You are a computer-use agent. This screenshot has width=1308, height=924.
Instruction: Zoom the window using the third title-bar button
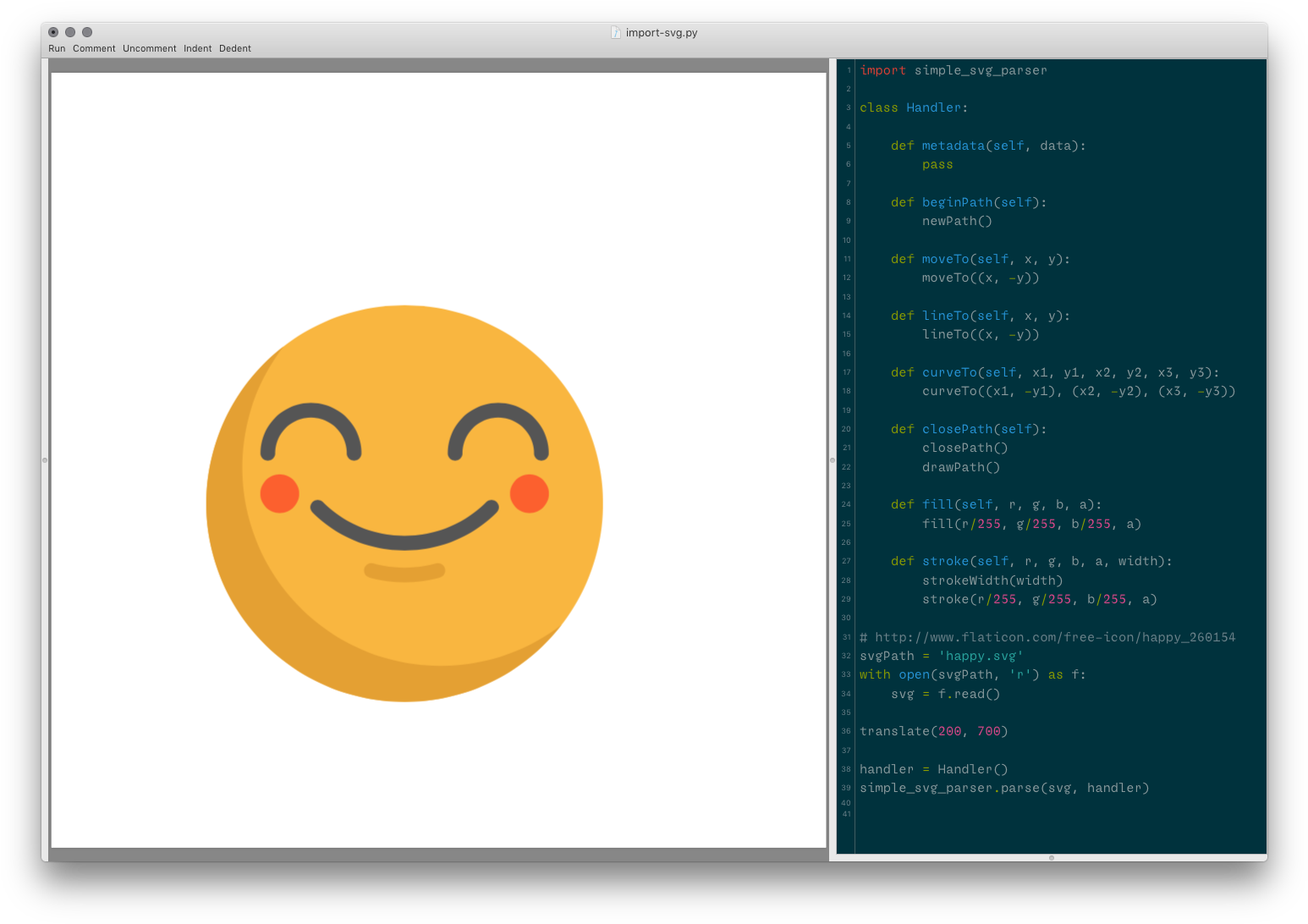coord(87,32)
